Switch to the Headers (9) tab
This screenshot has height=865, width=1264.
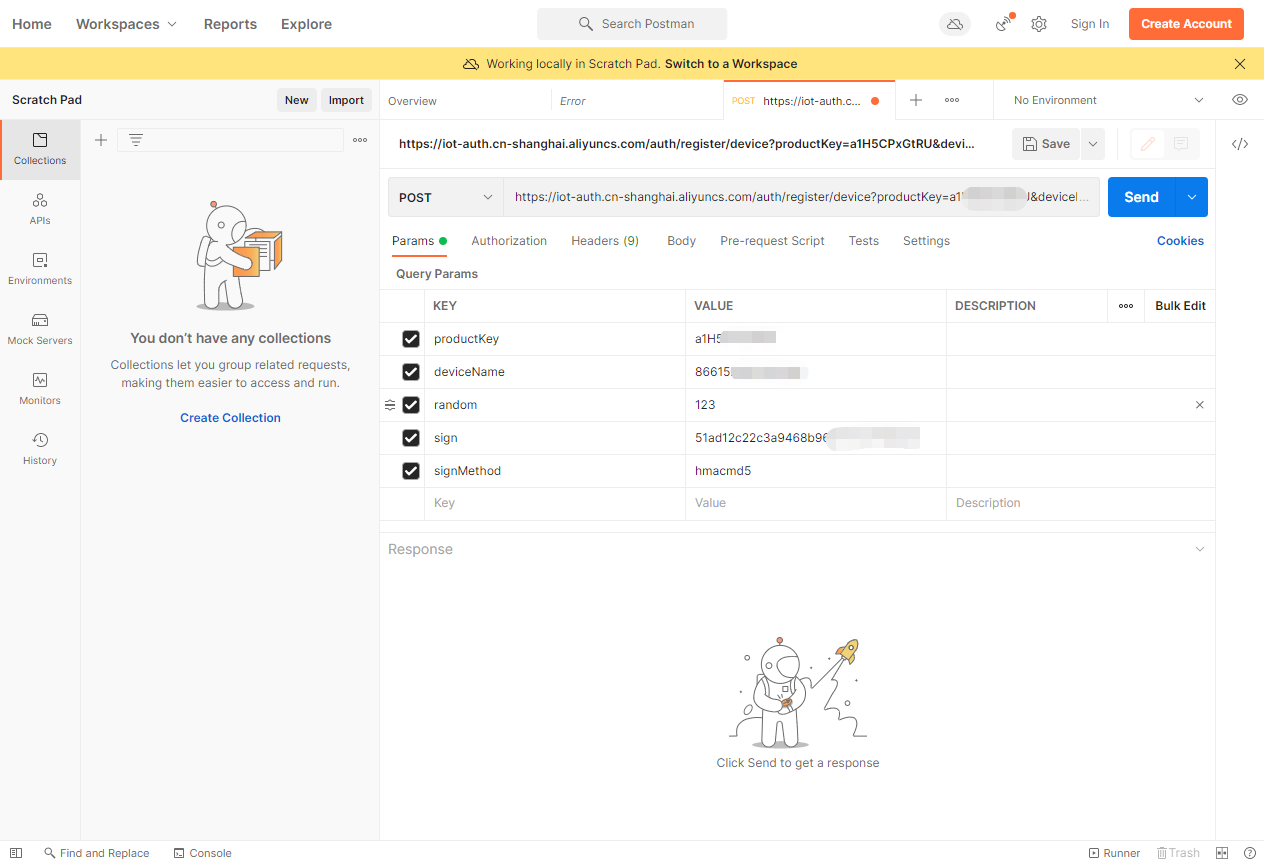tap(605, 241)
